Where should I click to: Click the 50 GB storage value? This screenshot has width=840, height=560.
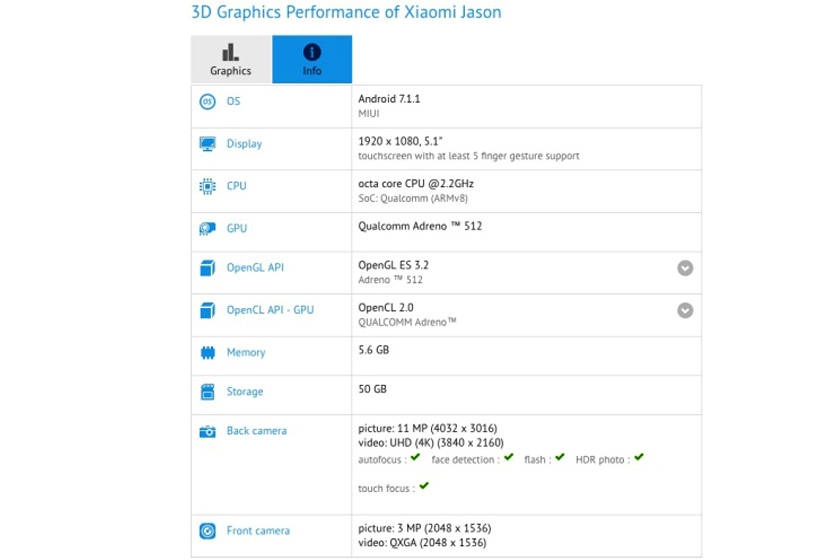[x=372, y=389]
